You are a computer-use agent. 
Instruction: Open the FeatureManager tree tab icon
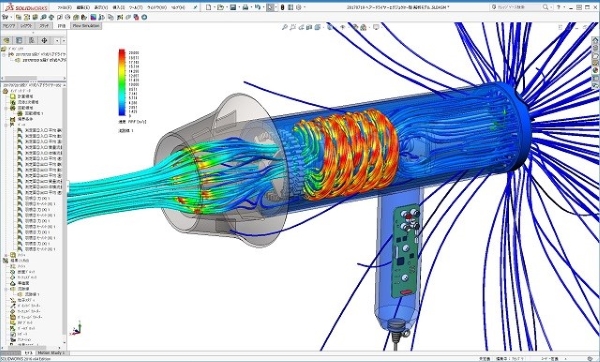7,40
